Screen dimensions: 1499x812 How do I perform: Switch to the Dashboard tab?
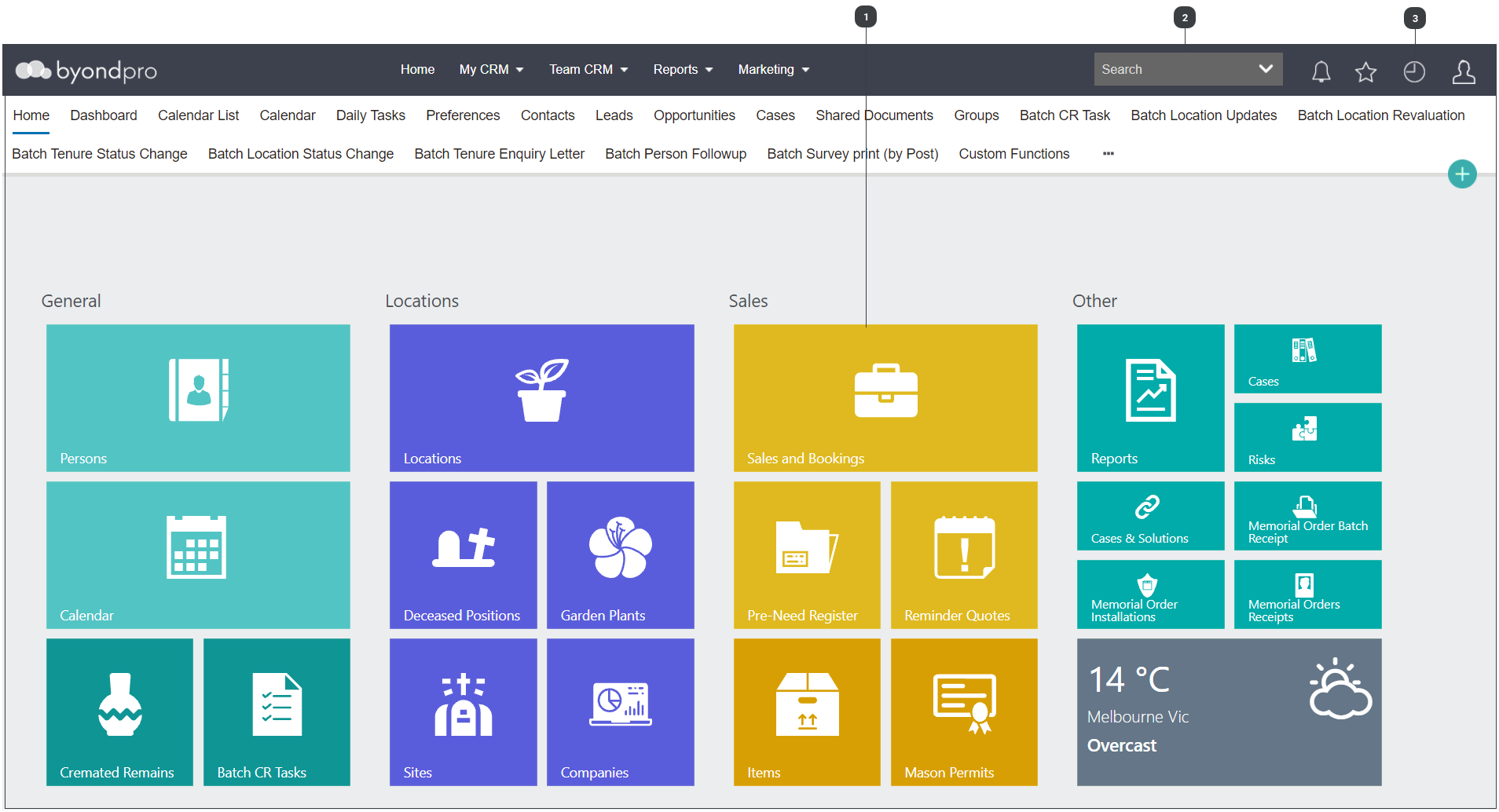coord(104,115)
